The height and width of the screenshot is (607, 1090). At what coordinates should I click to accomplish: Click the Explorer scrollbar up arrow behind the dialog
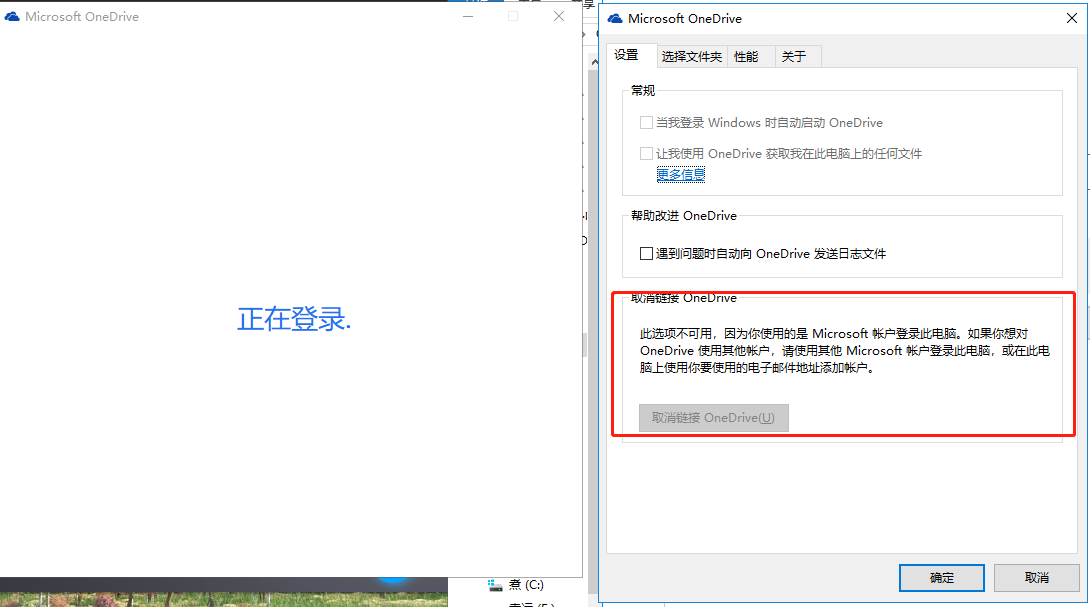pos(594,63)
